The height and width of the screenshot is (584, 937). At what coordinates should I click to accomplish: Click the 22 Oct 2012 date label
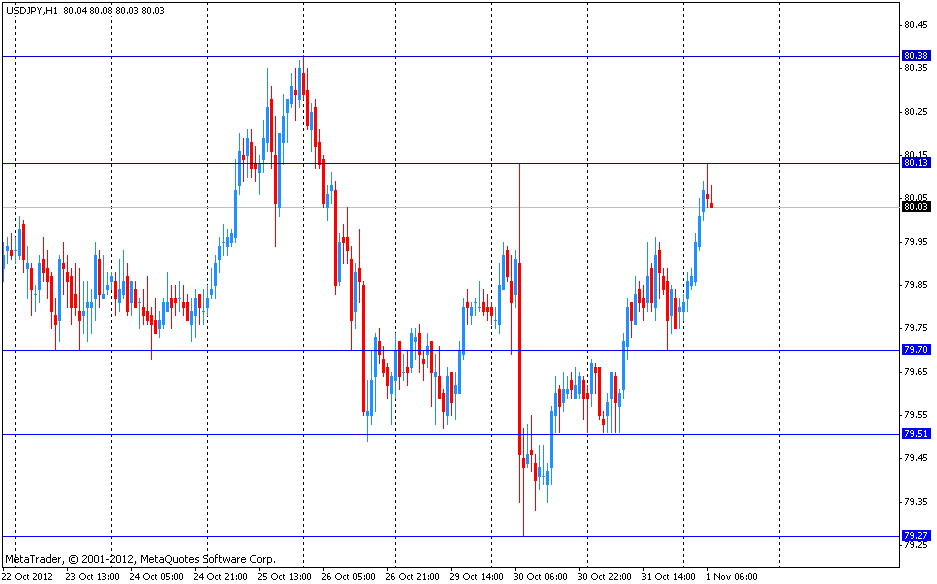pos(27,576)
